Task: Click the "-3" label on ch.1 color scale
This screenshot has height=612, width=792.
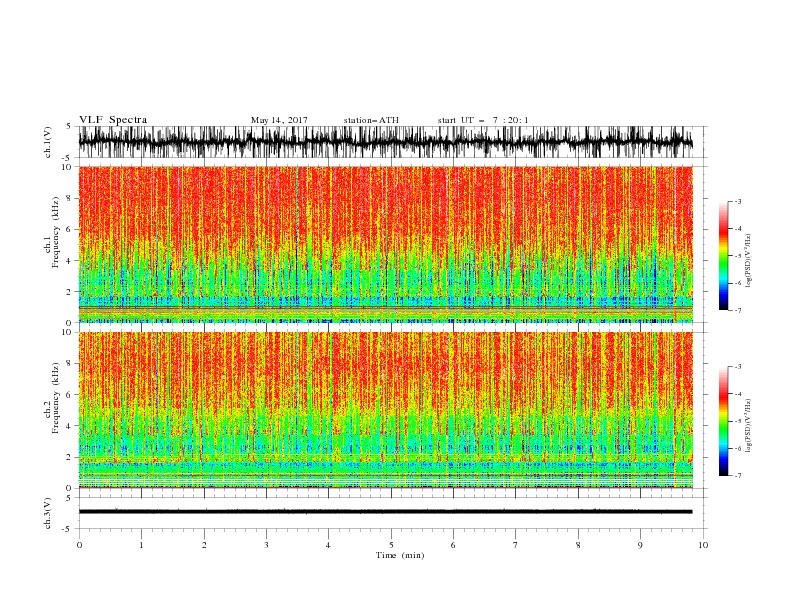Action: click(738, 201)
